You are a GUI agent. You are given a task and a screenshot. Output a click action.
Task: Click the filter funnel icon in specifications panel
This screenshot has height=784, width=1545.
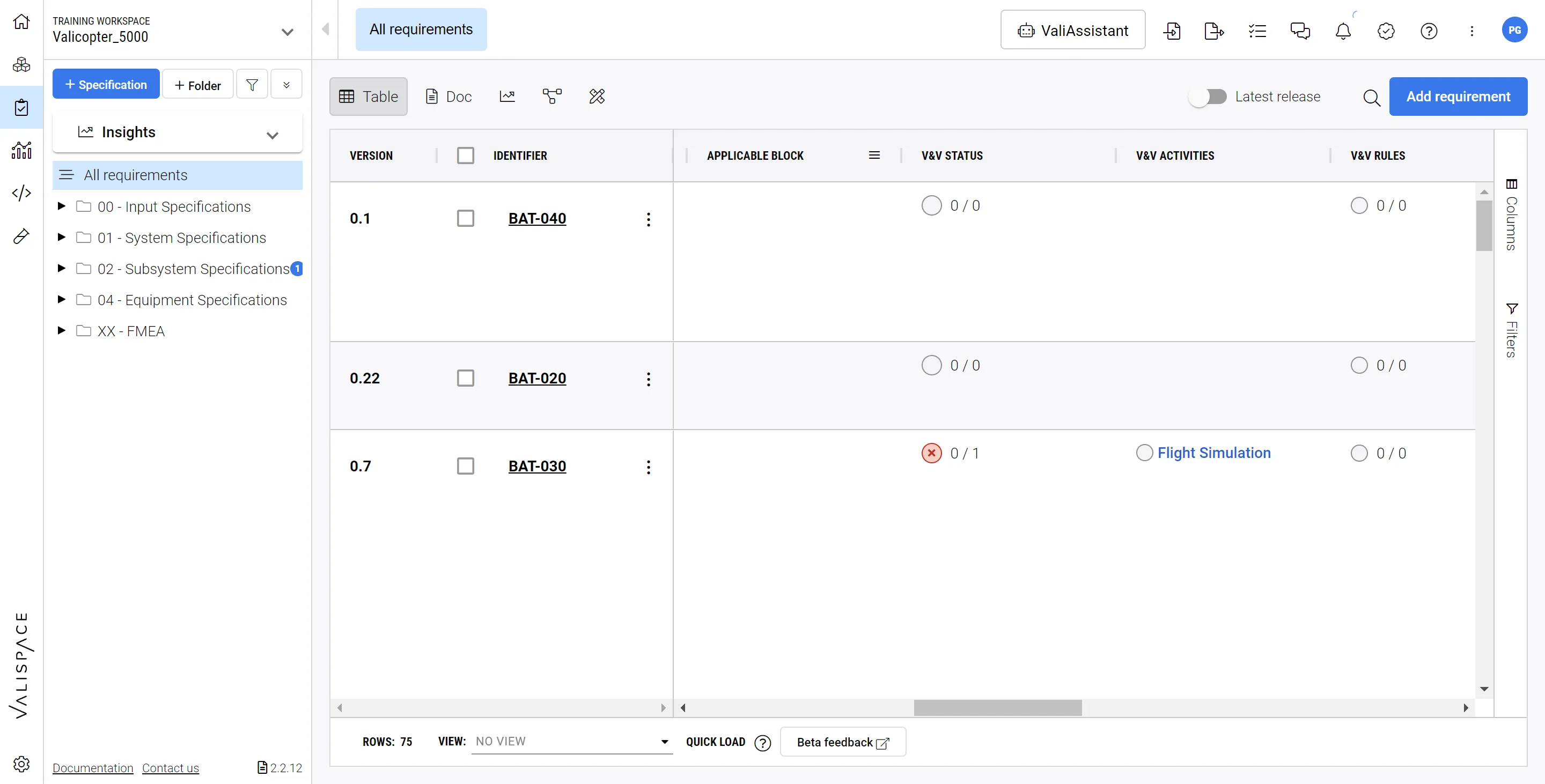click(x=252, y=85)
